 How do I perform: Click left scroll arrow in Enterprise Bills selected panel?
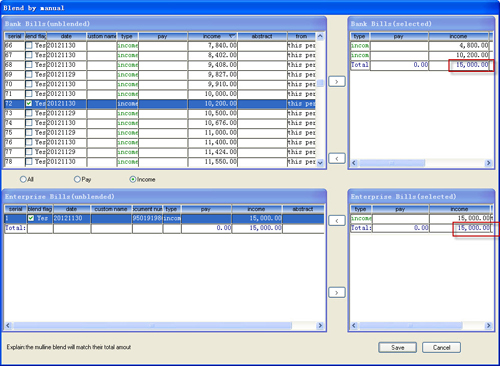[354, 325]
